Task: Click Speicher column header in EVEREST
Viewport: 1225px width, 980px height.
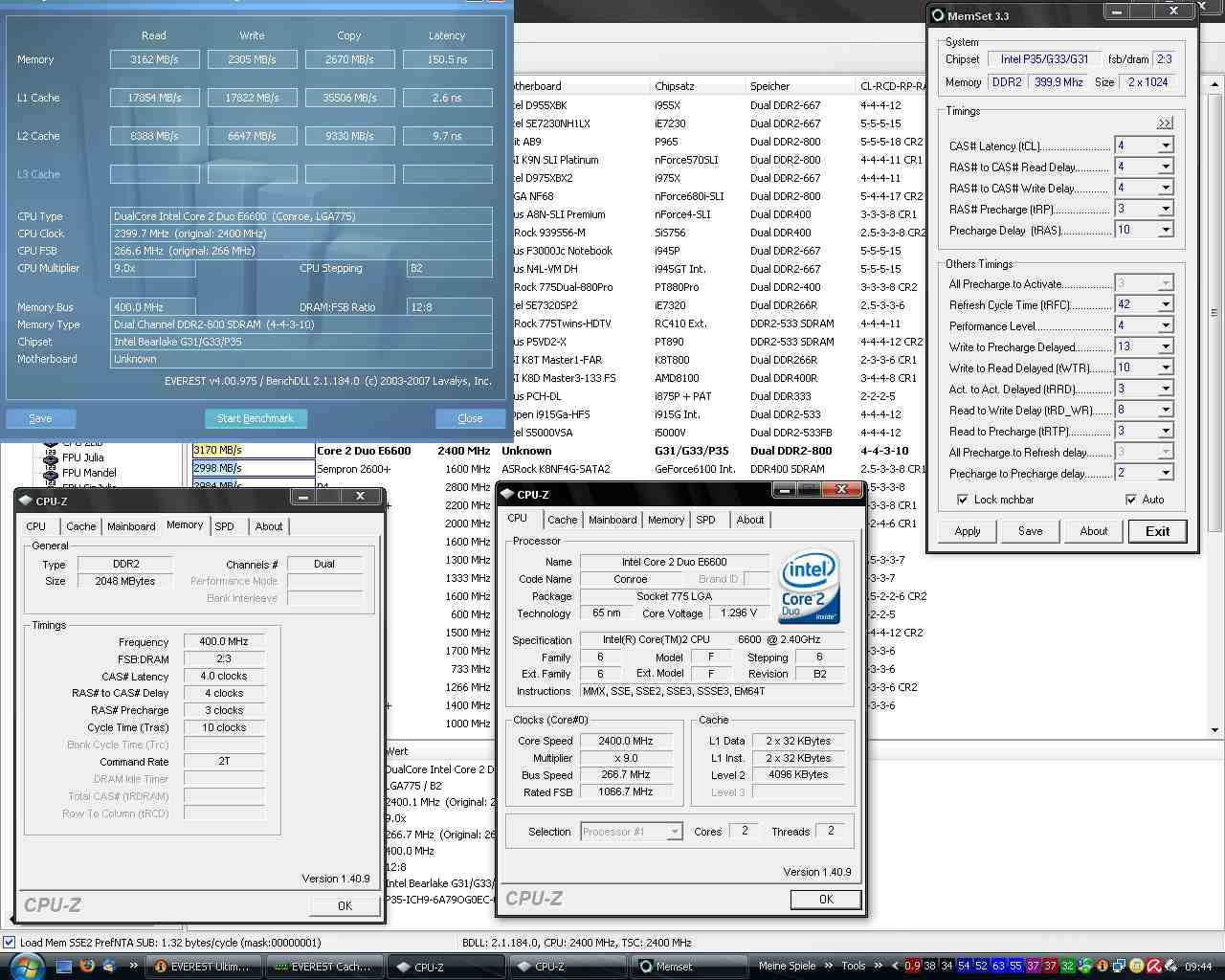Action: 800,86
